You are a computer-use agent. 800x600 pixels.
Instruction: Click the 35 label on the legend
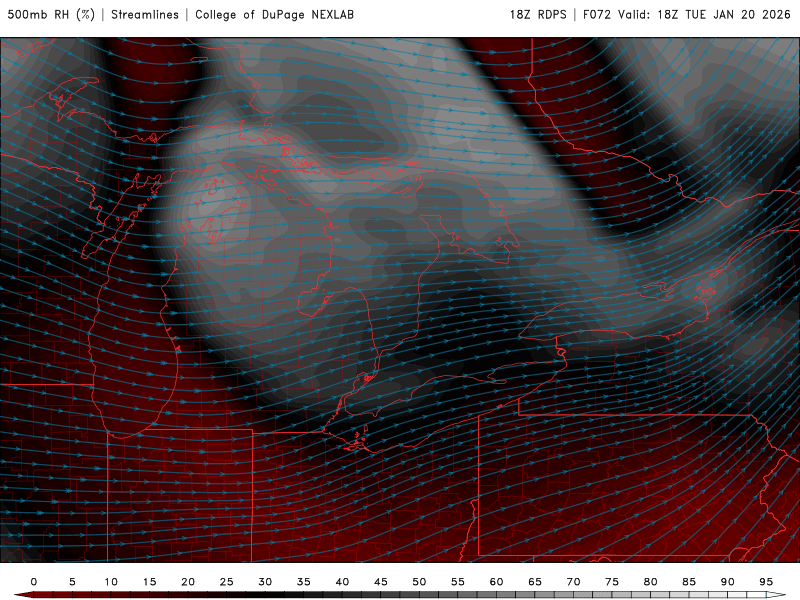pyautogui.click(x=304, y=582)
